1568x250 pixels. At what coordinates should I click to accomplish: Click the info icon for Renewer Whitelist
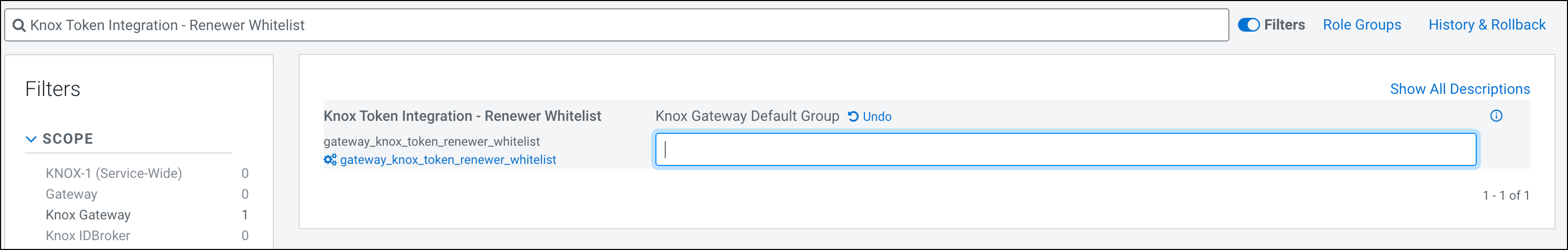tap(1496, 116)
